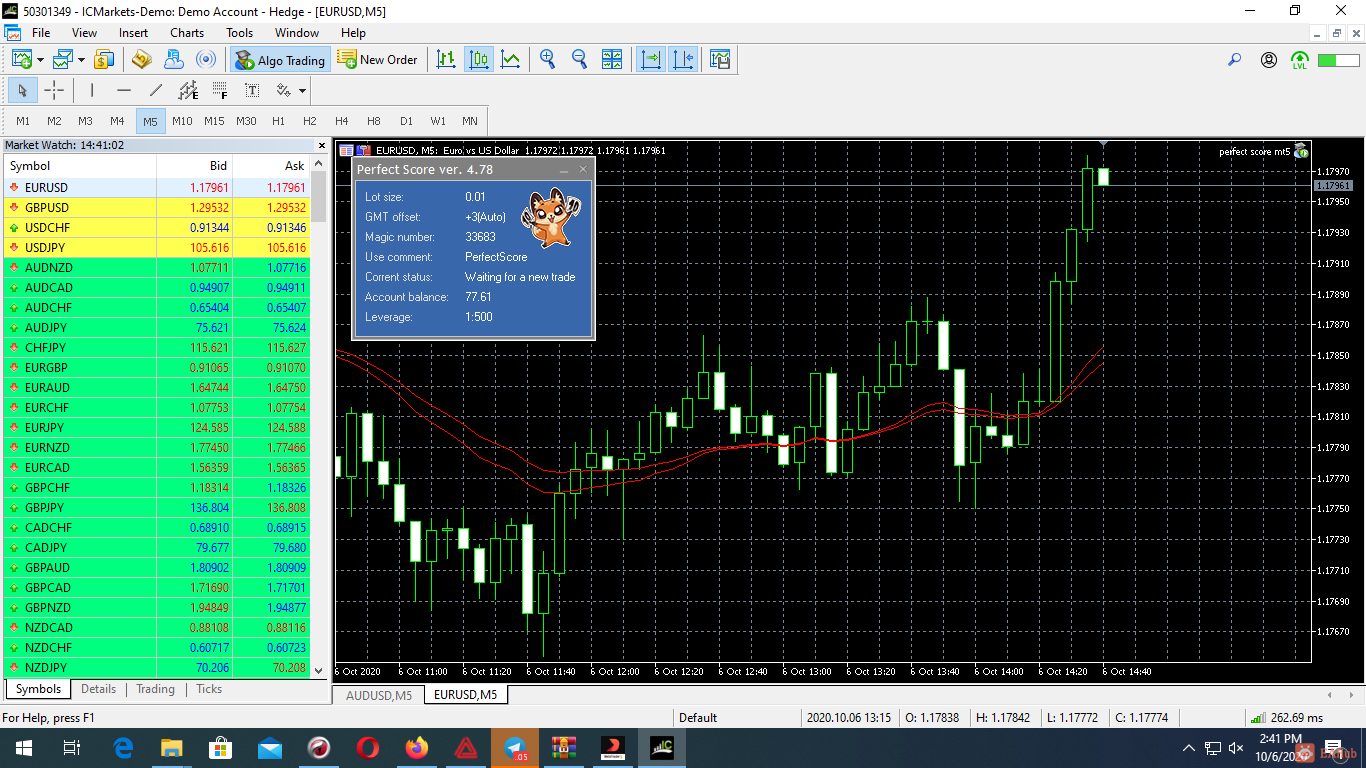Toggle chart auto scroll
1366x768 pixels.
coord(651,60)
